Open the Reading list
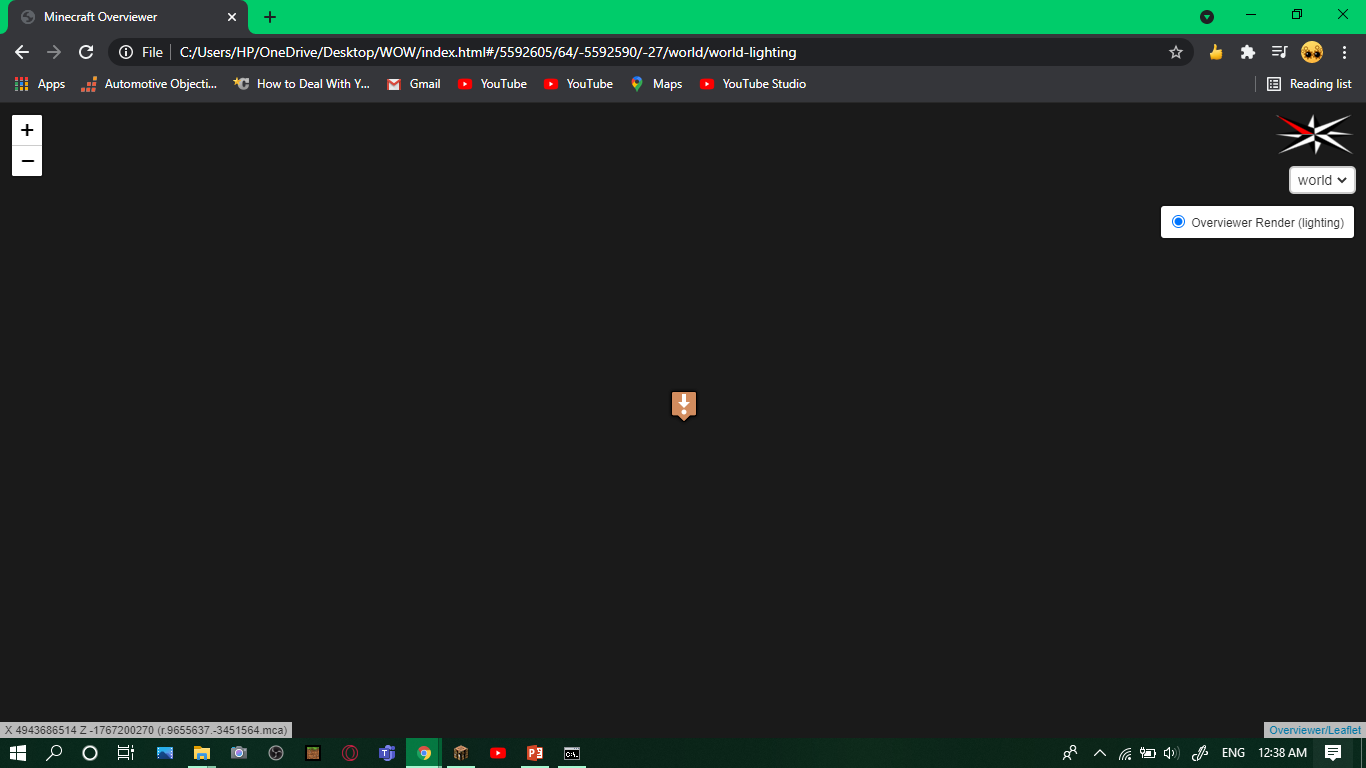The image size is (1366, 768). click(x=1309, y=84)
